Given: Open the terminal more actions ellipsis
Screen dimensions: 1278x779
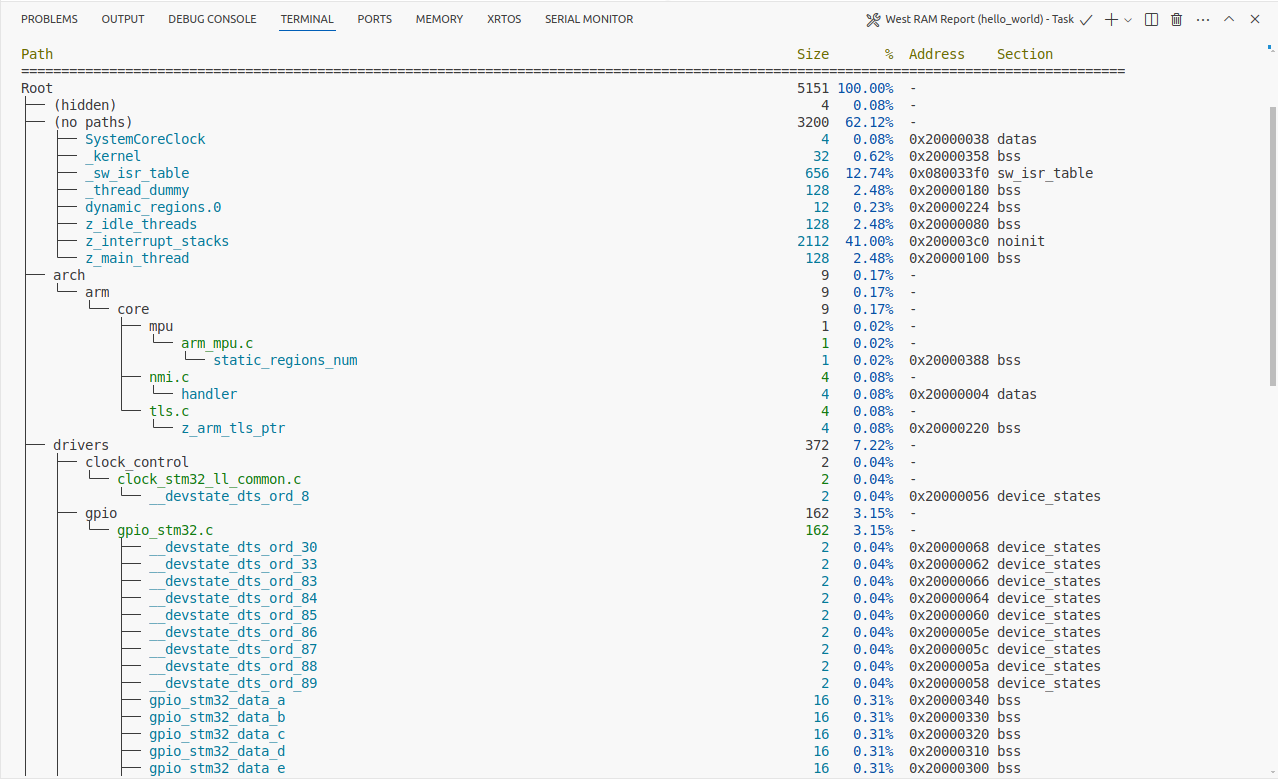Looking at the screenshot, I should (1203, 19).
